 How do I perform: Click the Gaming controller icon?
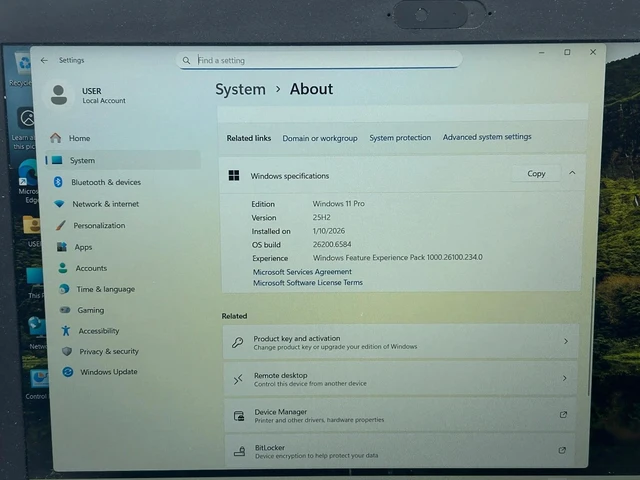[65, 310]
